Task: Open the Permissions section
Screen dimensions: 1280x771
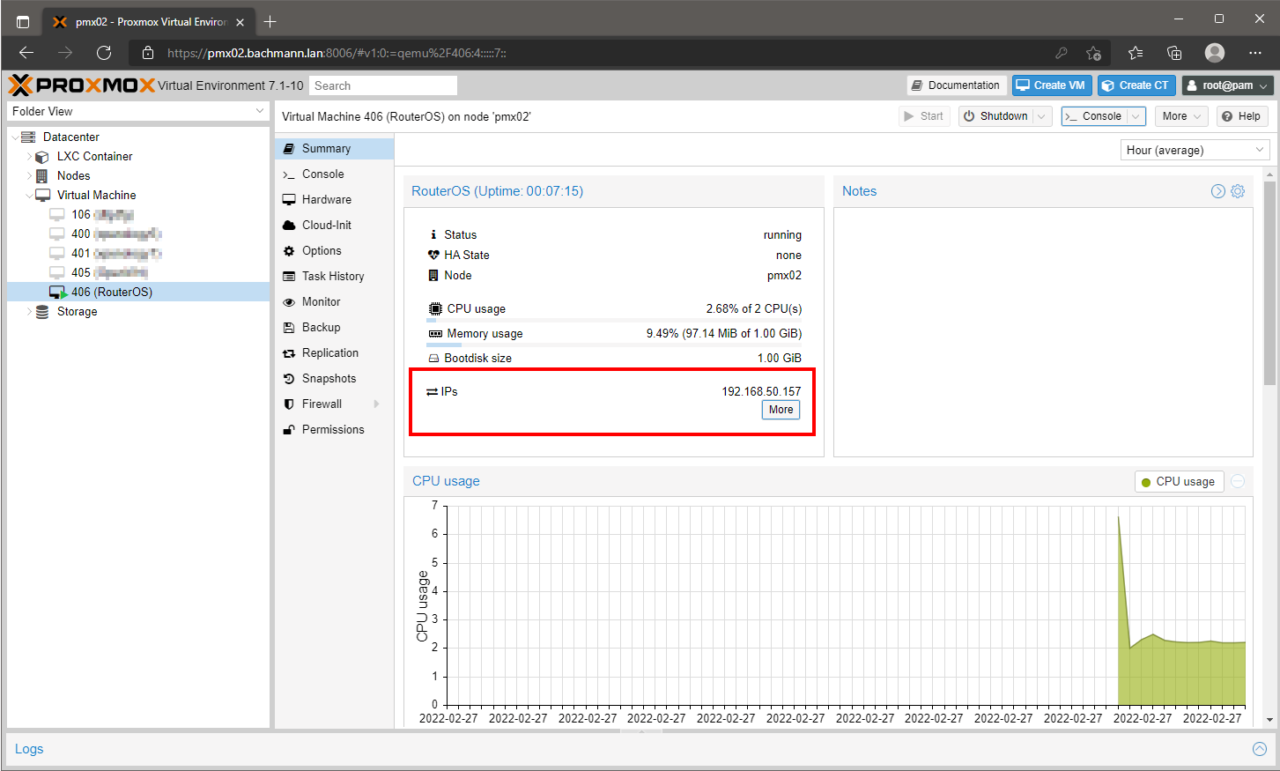Action: [x=334, y=429]
